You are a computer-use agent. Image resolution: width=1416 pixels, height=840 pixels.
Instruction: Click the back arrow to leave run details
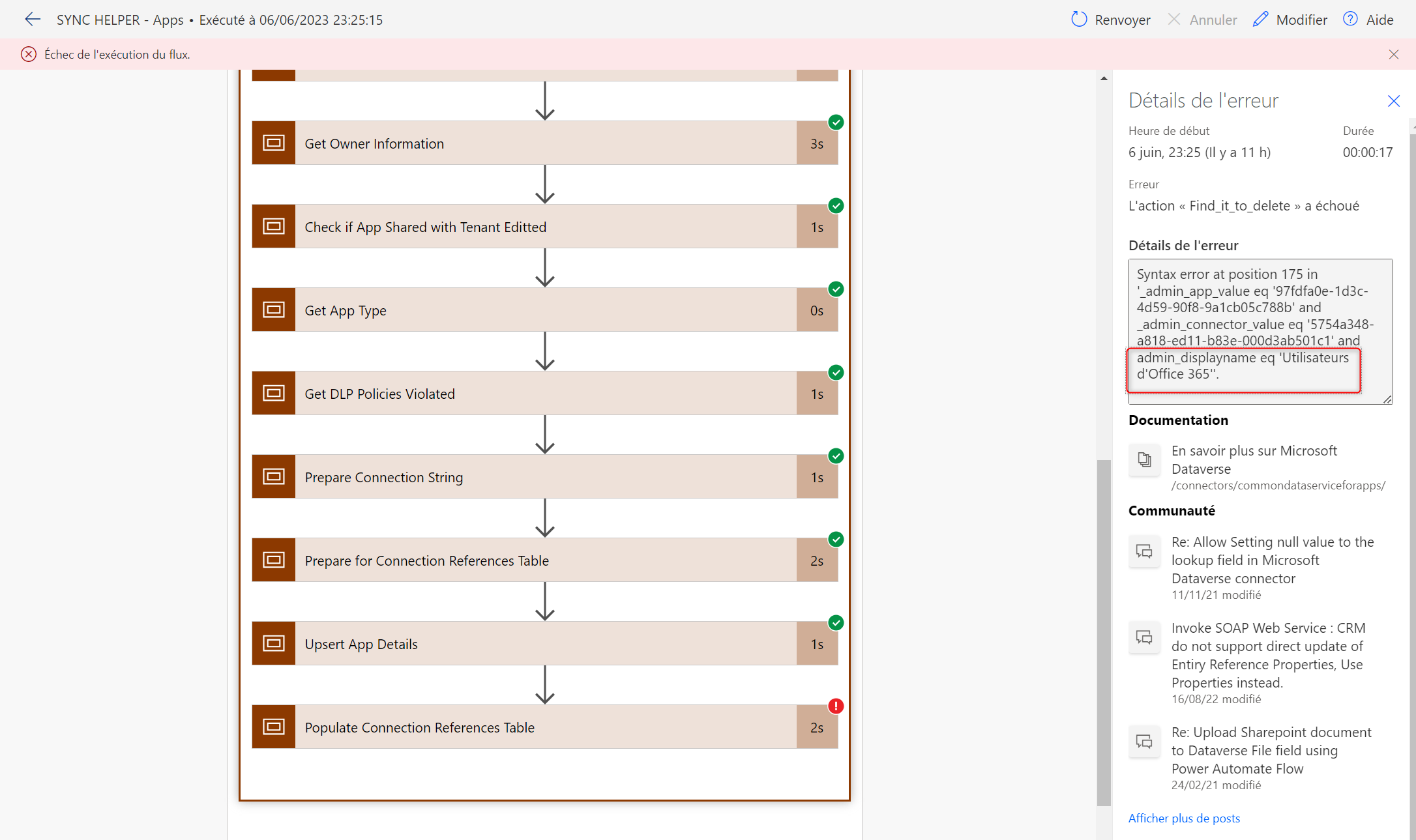tap(32, 19)
